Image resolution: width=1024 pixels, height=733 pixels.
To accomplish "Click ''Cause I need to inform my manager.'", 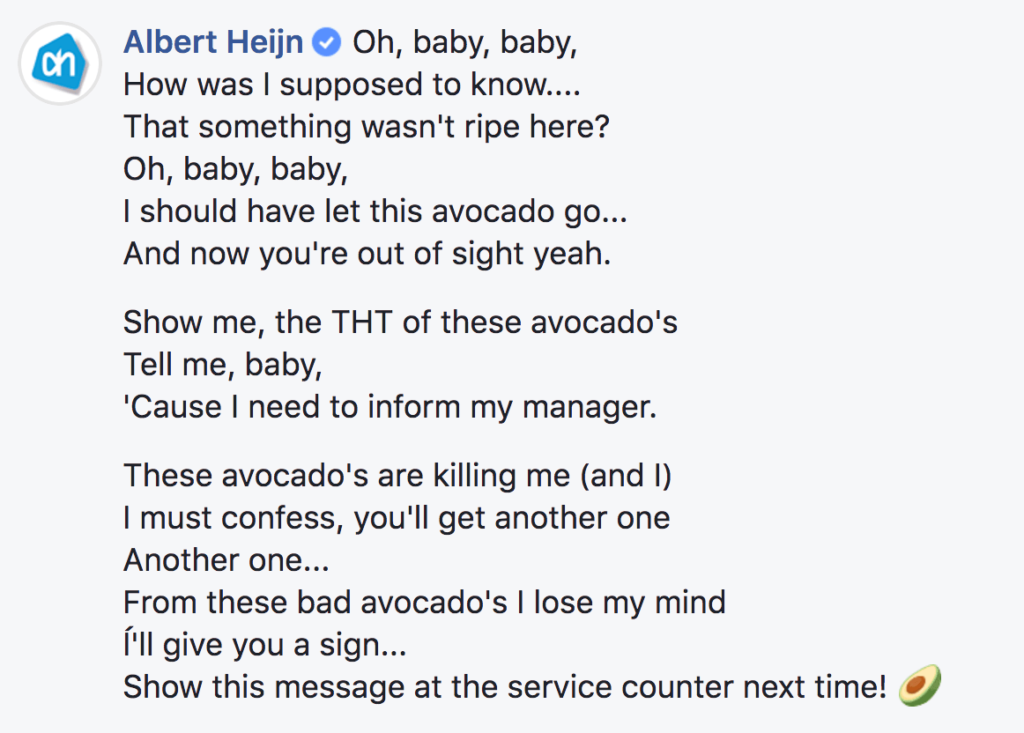I will (390, 408).
